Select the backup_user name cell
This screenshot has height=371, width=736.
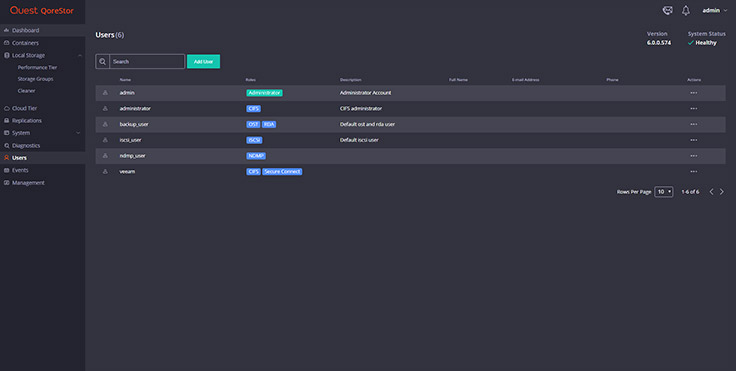(x=134, y=124)
